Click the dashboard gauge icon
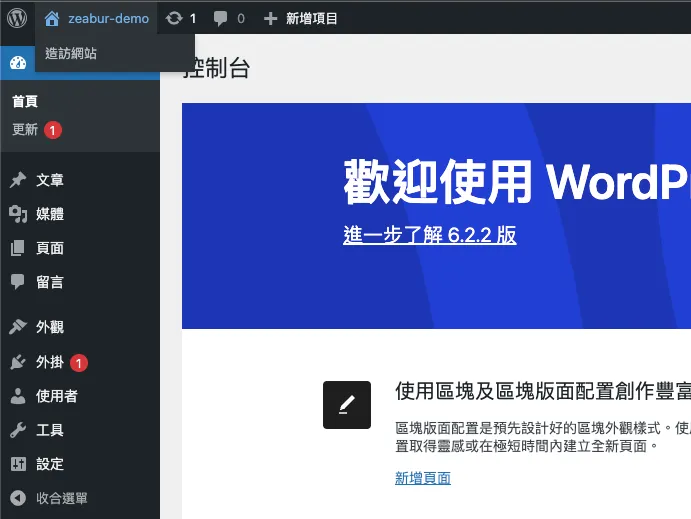The width and height of the screenshot is (691, 519). 18,63
